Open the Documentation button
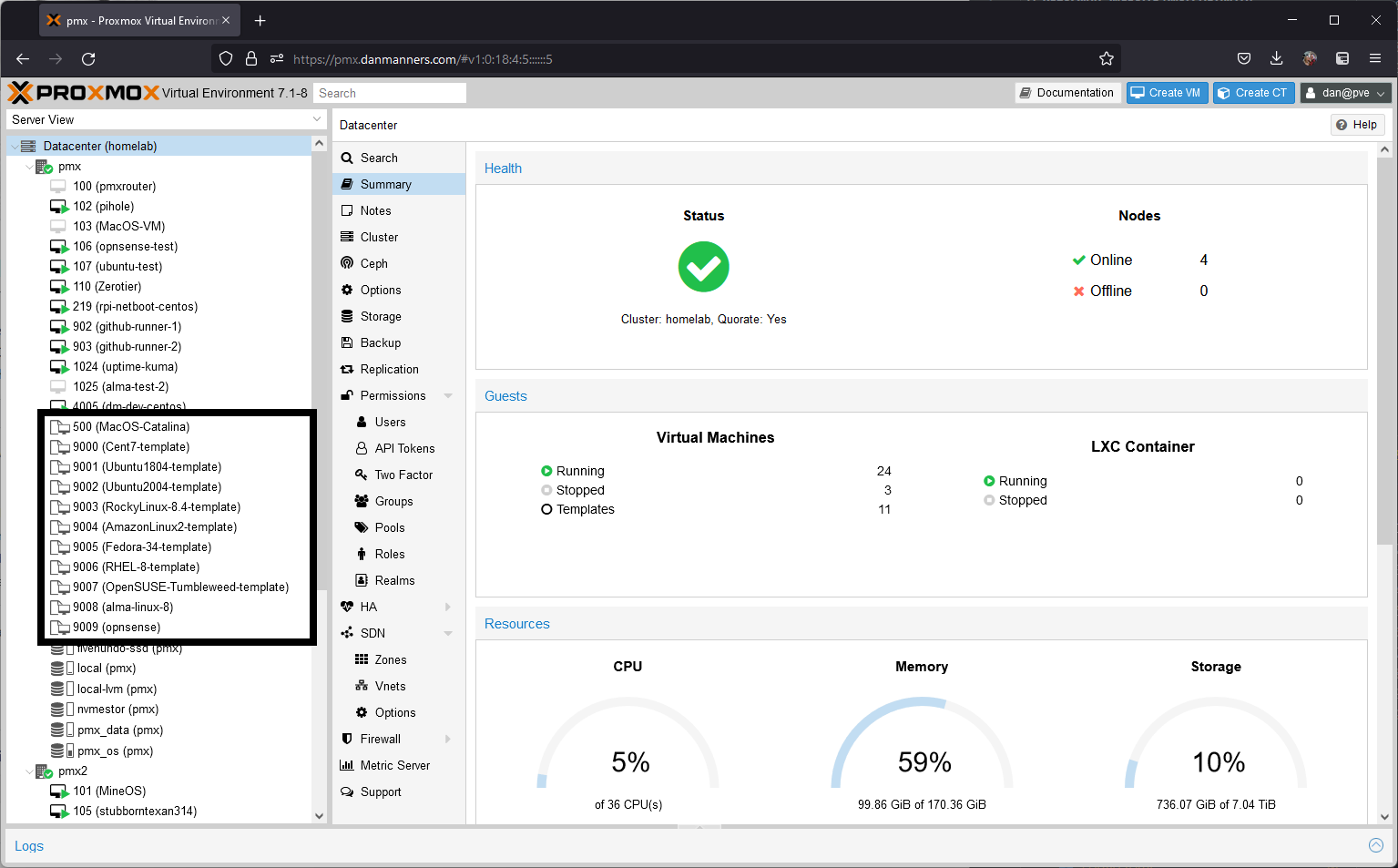1398x868 pixels. click(x=1066, y=93)
